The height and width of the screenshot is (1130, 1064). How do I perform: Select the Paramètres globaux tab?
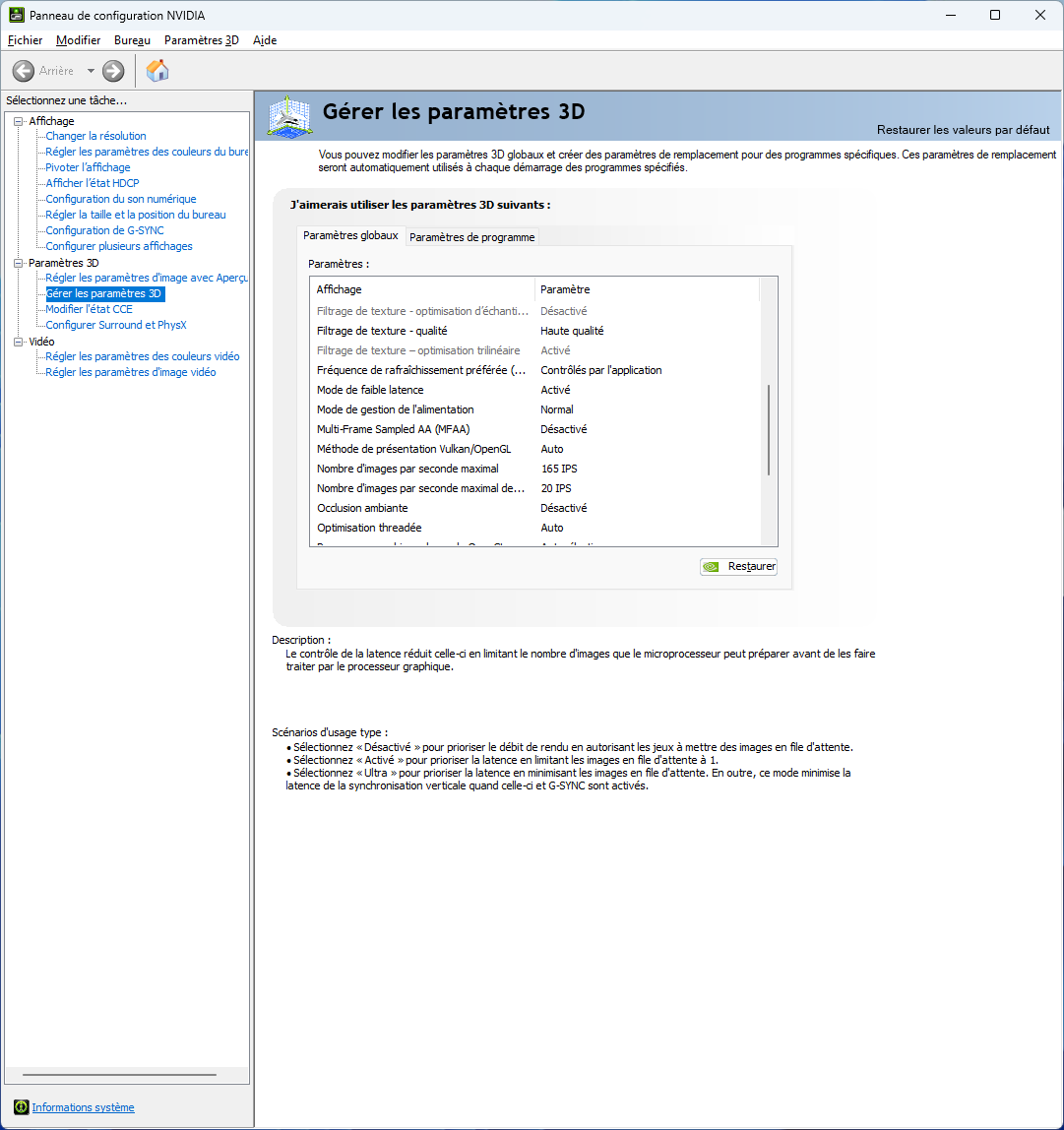pyautogui.click(x=350, y=235)
